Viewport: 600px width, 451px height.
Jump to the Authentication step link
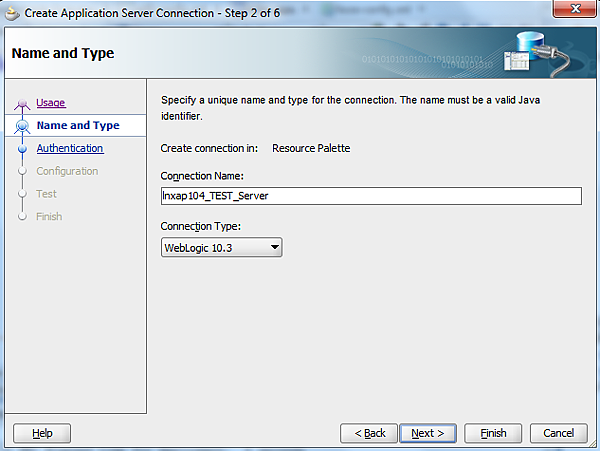click(x=69, y=148)
